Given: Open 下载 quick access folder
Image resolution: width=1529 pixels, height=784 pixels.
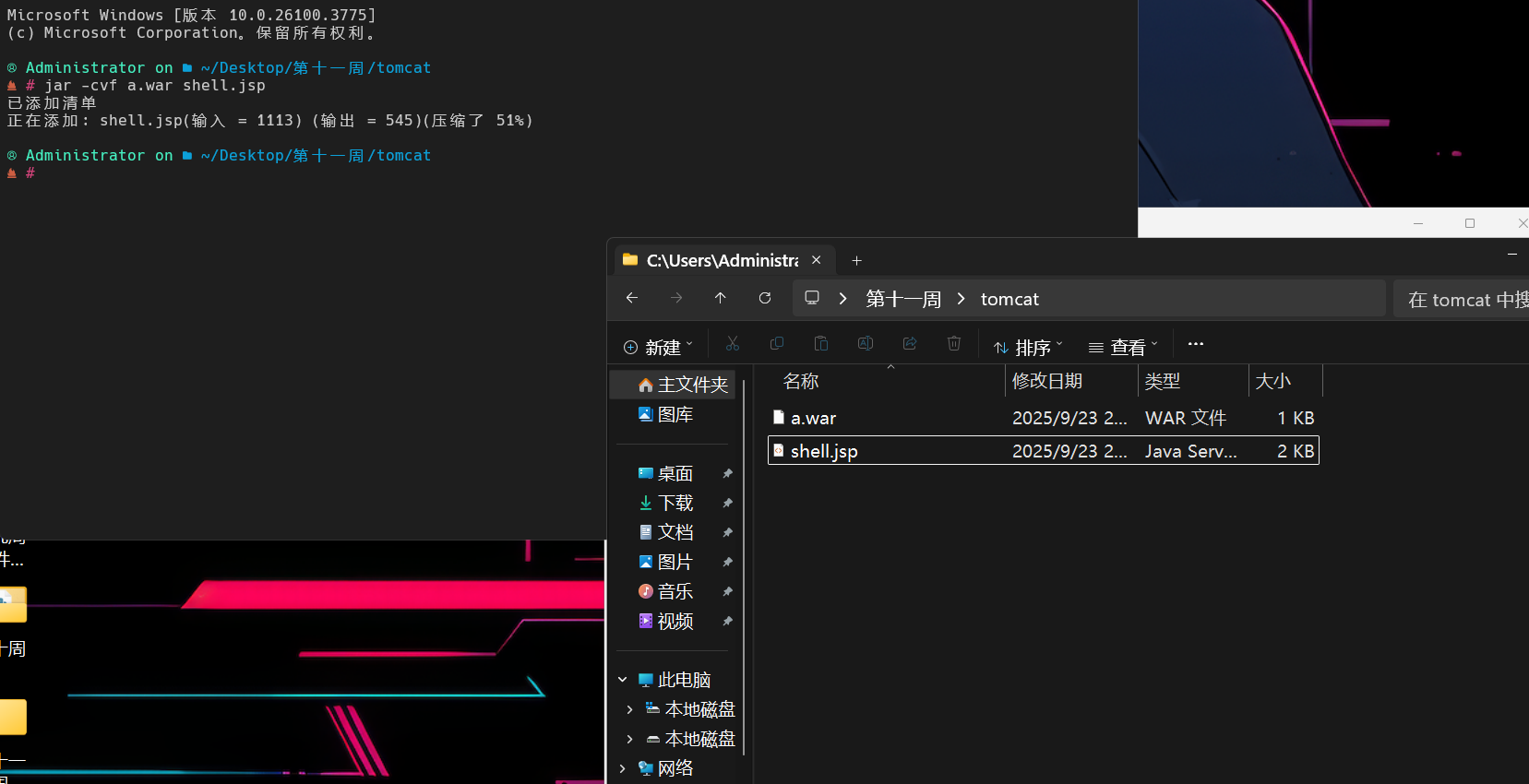Looking at the screenshot, I should tap(674, 503).
